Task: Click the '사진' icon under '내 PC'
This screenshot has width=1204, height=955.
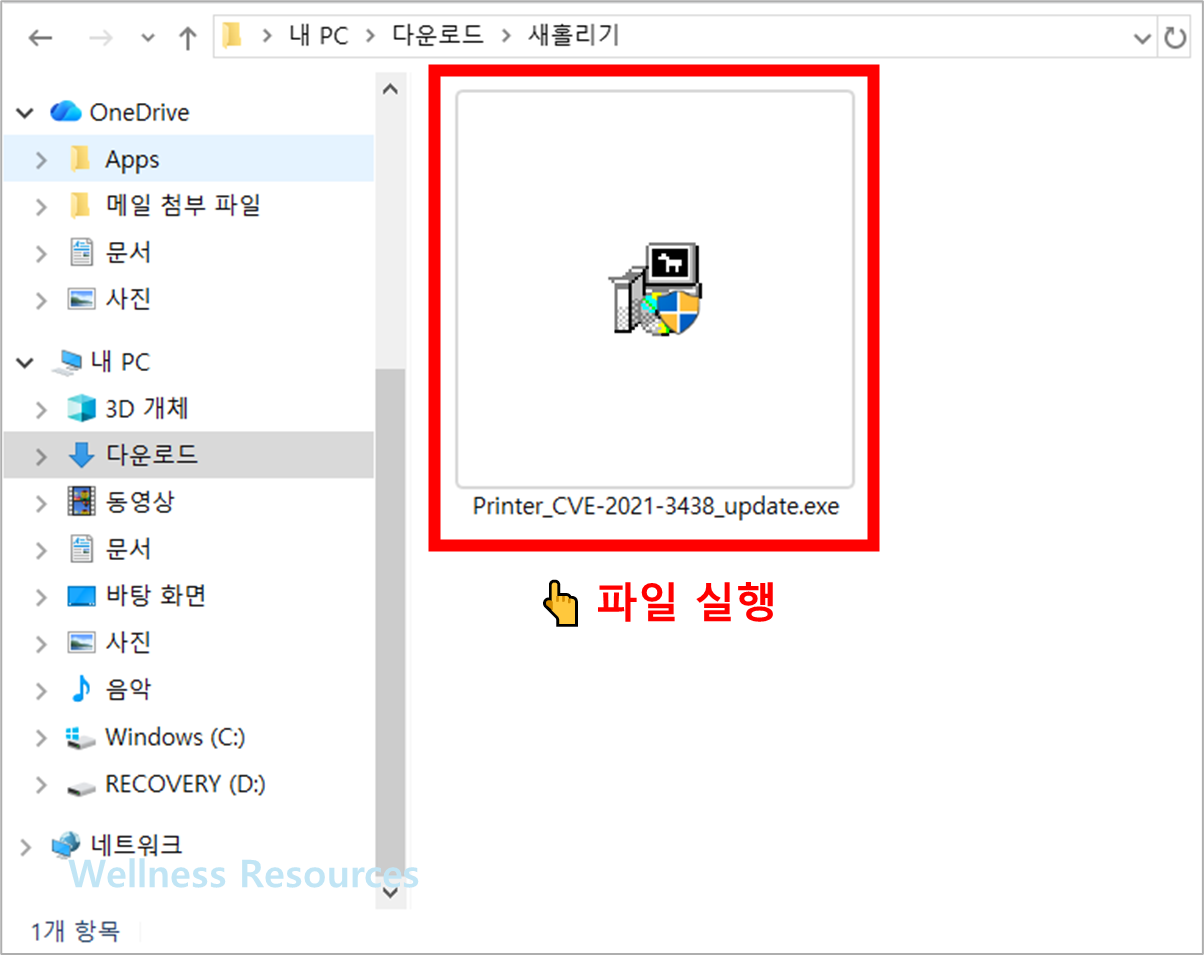Action: [x=81, y=642]
